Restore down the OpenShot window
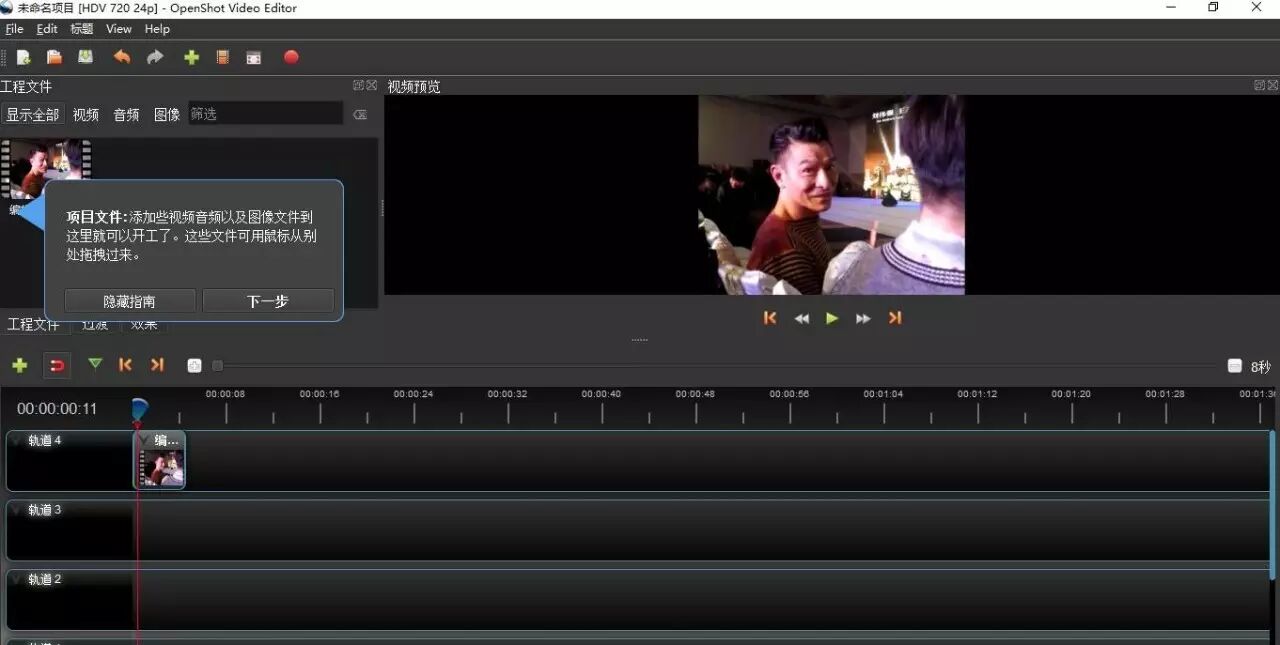 [1213, 8]
